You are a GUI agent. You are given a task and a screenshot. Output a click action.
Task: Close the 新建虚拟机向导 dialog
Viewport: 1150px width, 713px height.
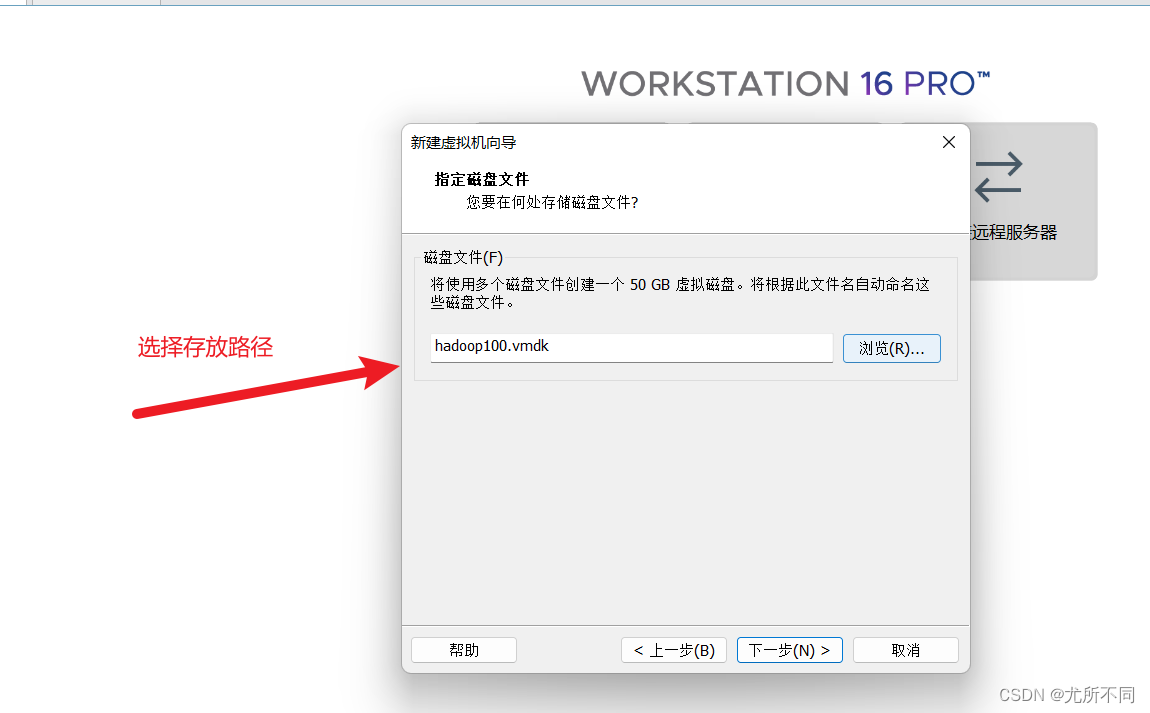click(948, 142)
